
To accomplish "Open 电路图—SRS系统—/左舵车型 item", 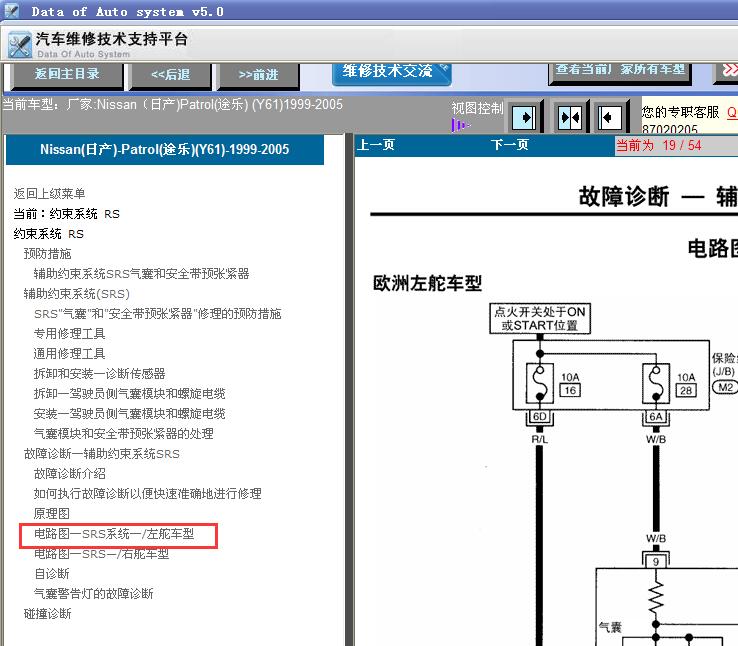I will pyautogui.click(x=114, y=534).
